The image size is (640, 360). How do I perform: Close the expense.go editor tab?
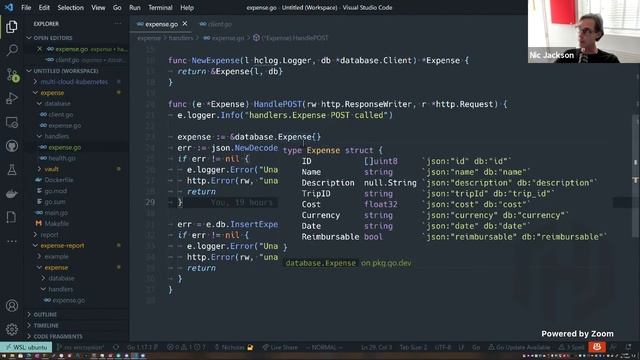185,24
